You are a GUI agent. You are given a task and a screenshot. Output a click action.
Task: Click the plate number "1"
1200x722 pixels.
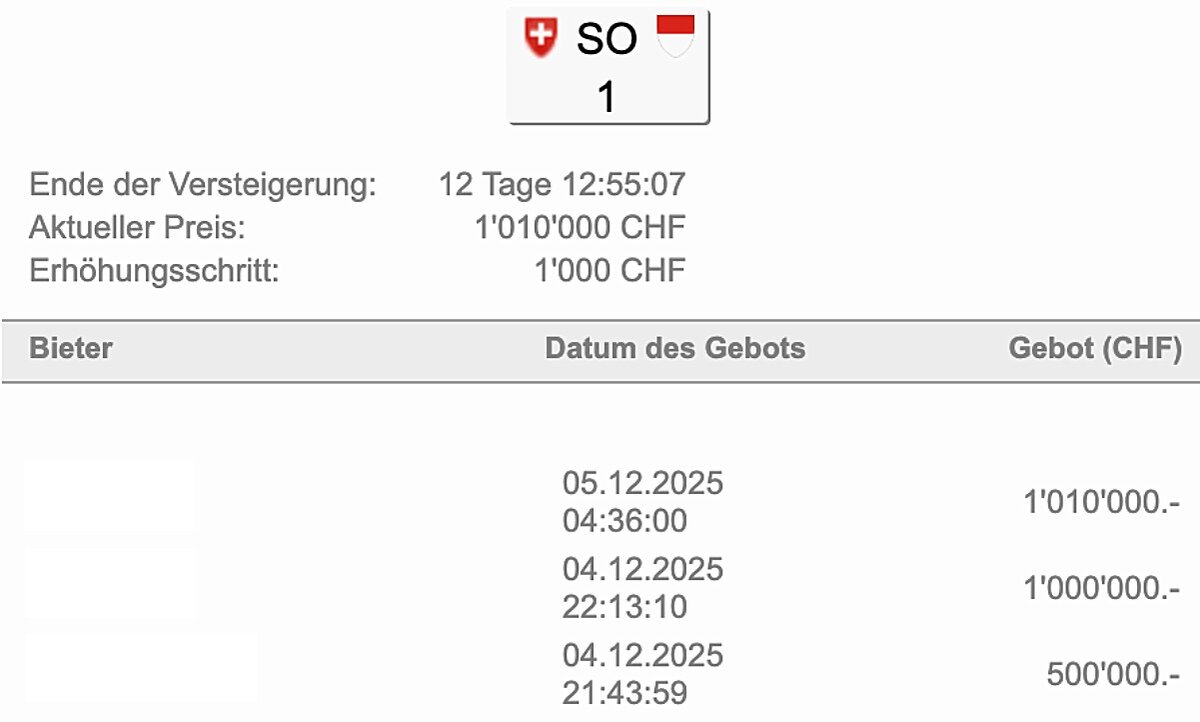tap(607, 97)
